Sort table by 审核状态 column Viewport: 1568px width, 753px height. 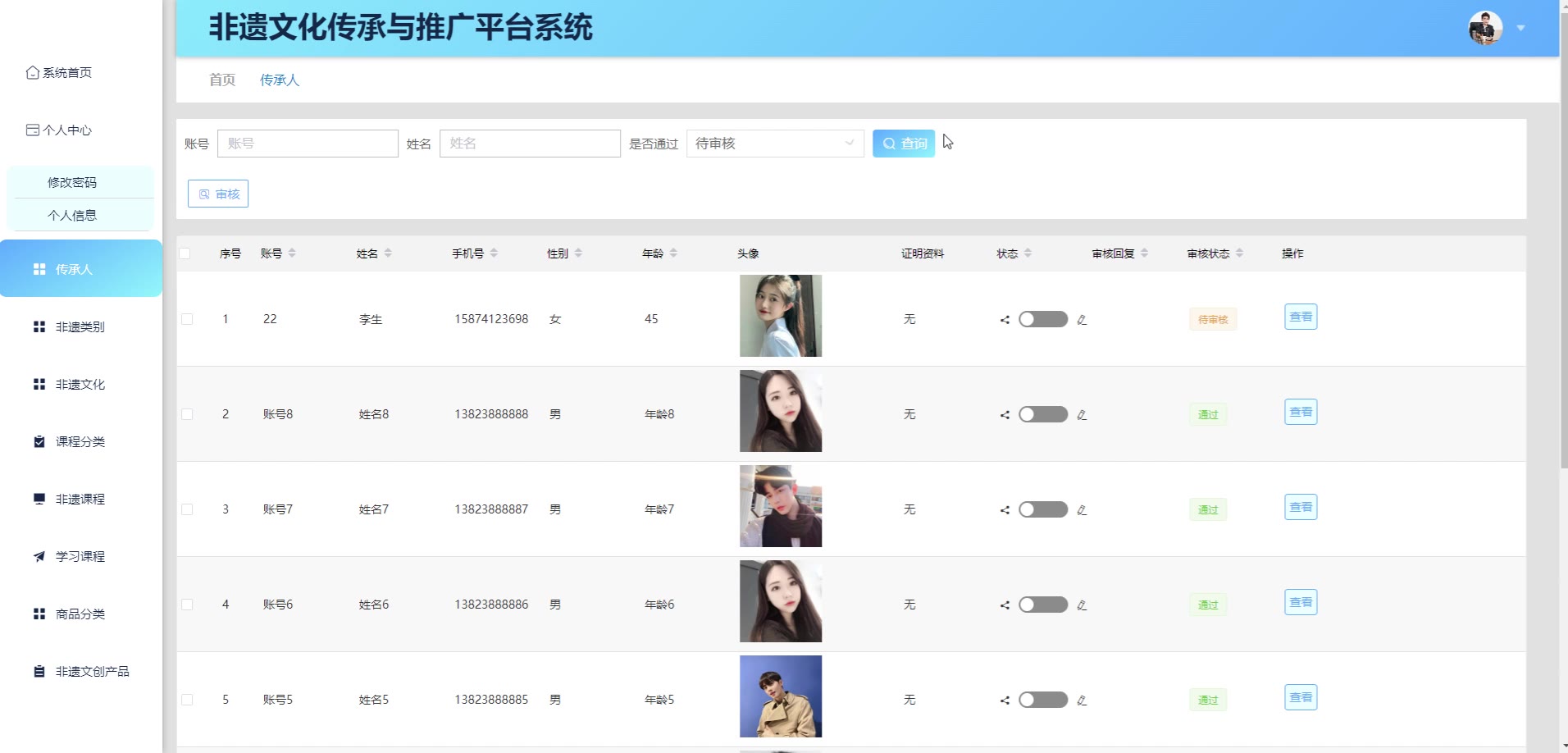click(x=1239, y=253)
